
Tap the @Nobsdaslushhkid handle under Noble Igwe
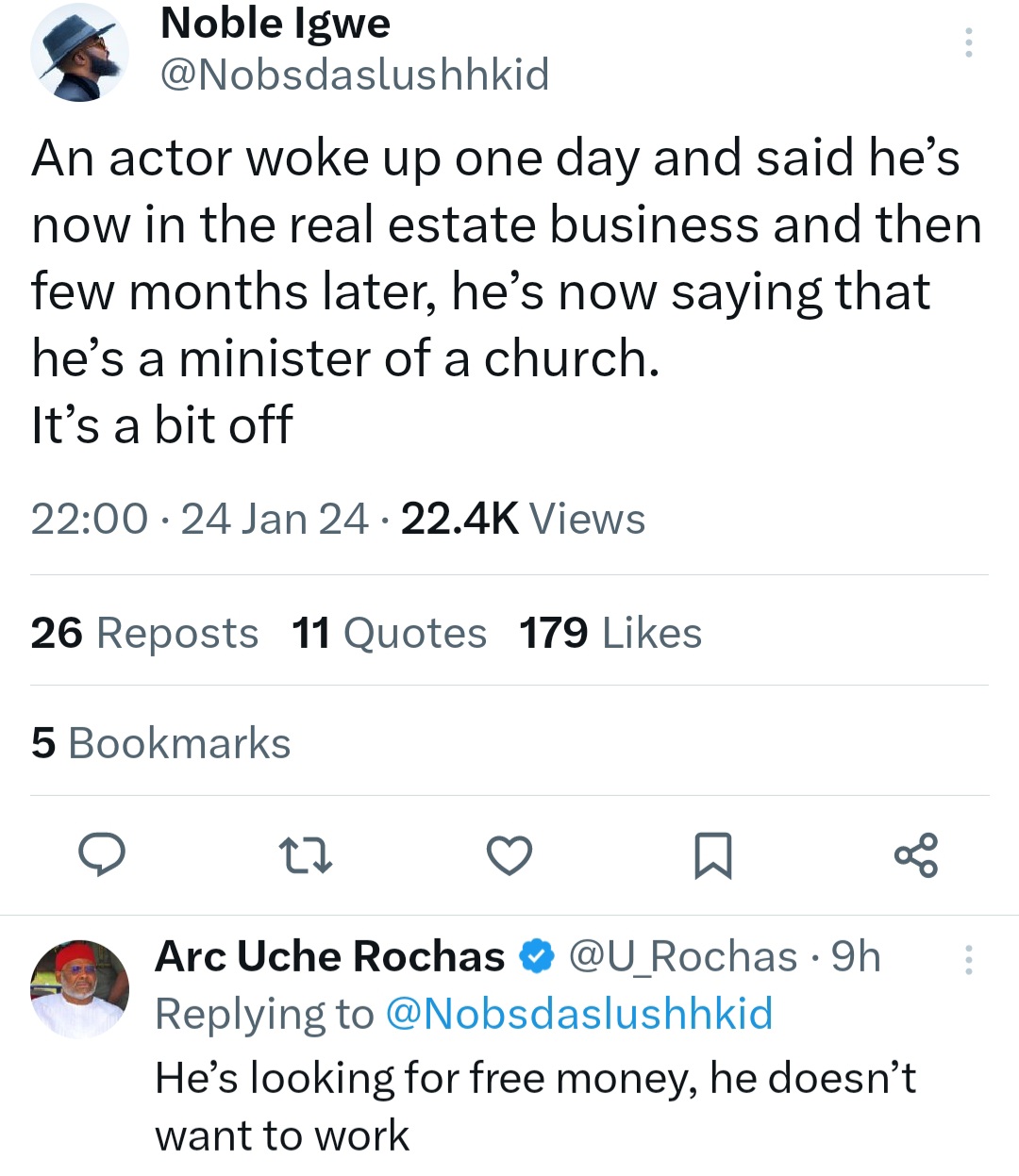(x=355, y=75)
